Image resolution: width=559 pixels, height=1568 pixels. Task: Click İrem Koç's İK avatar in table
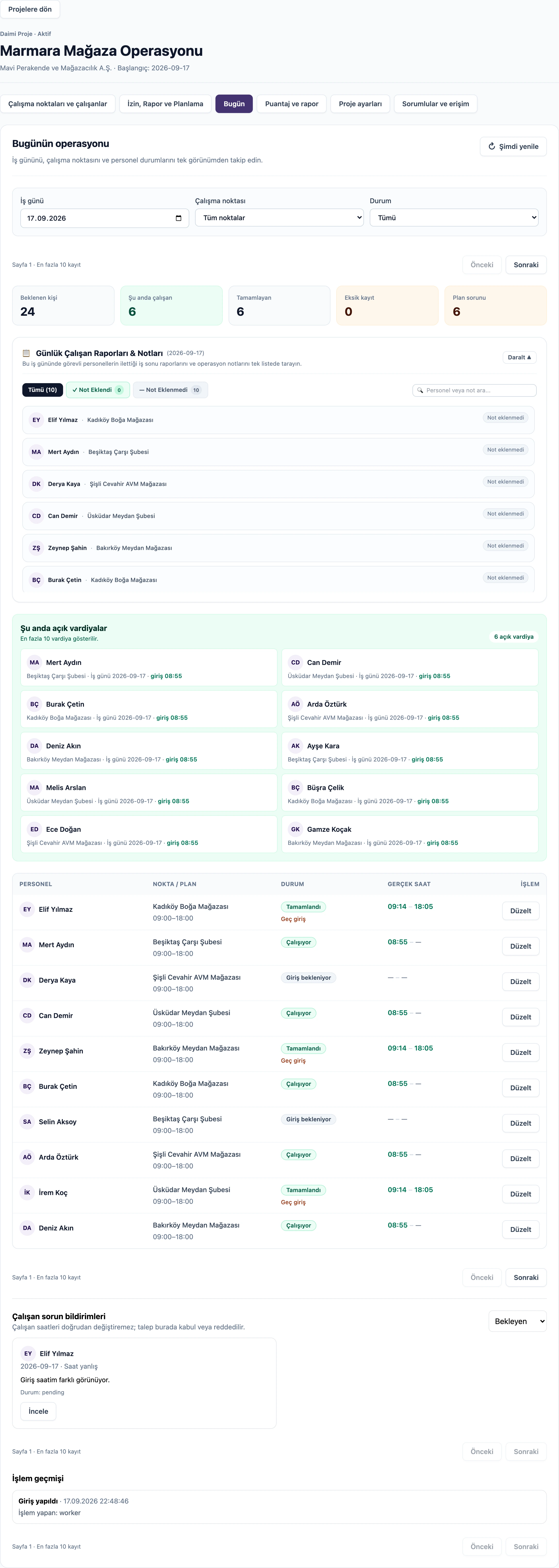point(27,1192)
